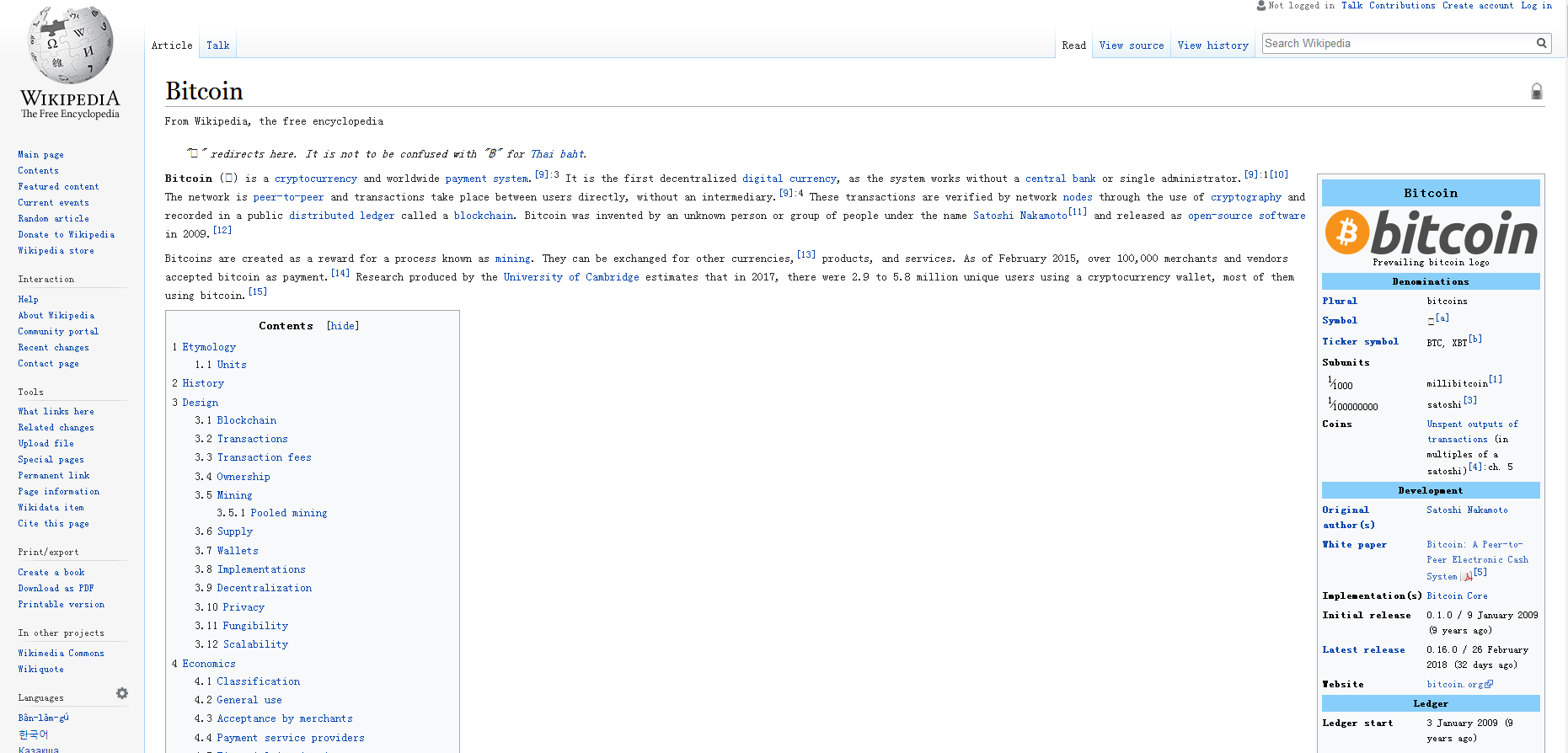The height and width of the screenshot is (753, 1568).
Task: Open the Contributions link at top
Action: pyautogui.click(x=1402, y=5)
